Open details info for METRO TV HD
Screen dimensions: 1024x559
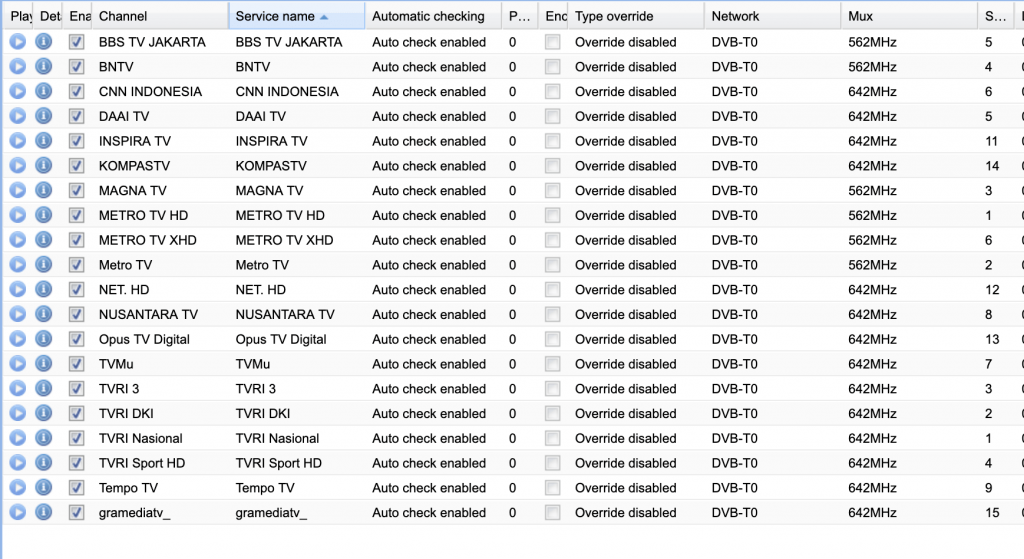click(43, 216)
